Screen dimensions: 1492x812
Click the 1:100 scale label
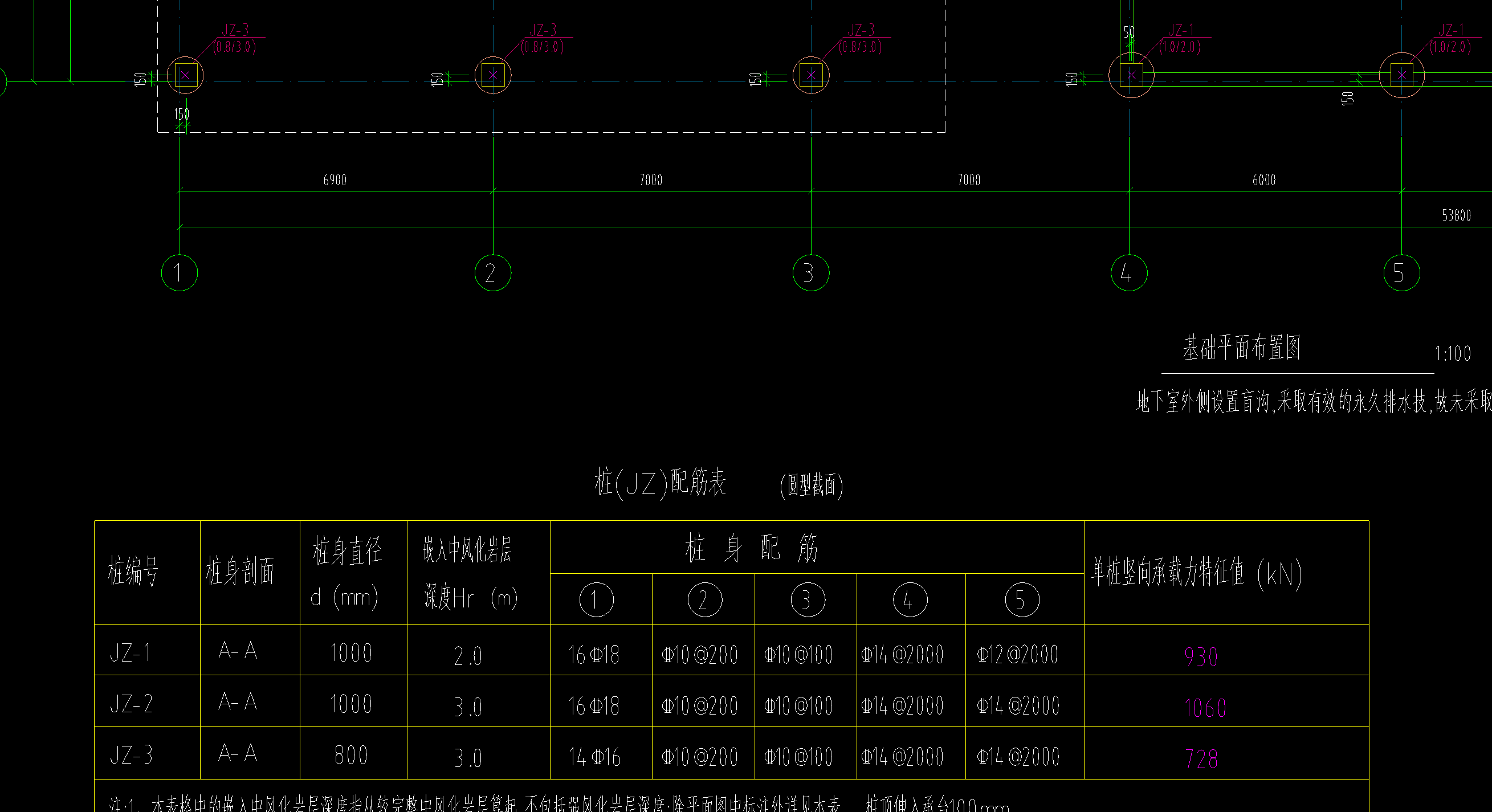1452,354
